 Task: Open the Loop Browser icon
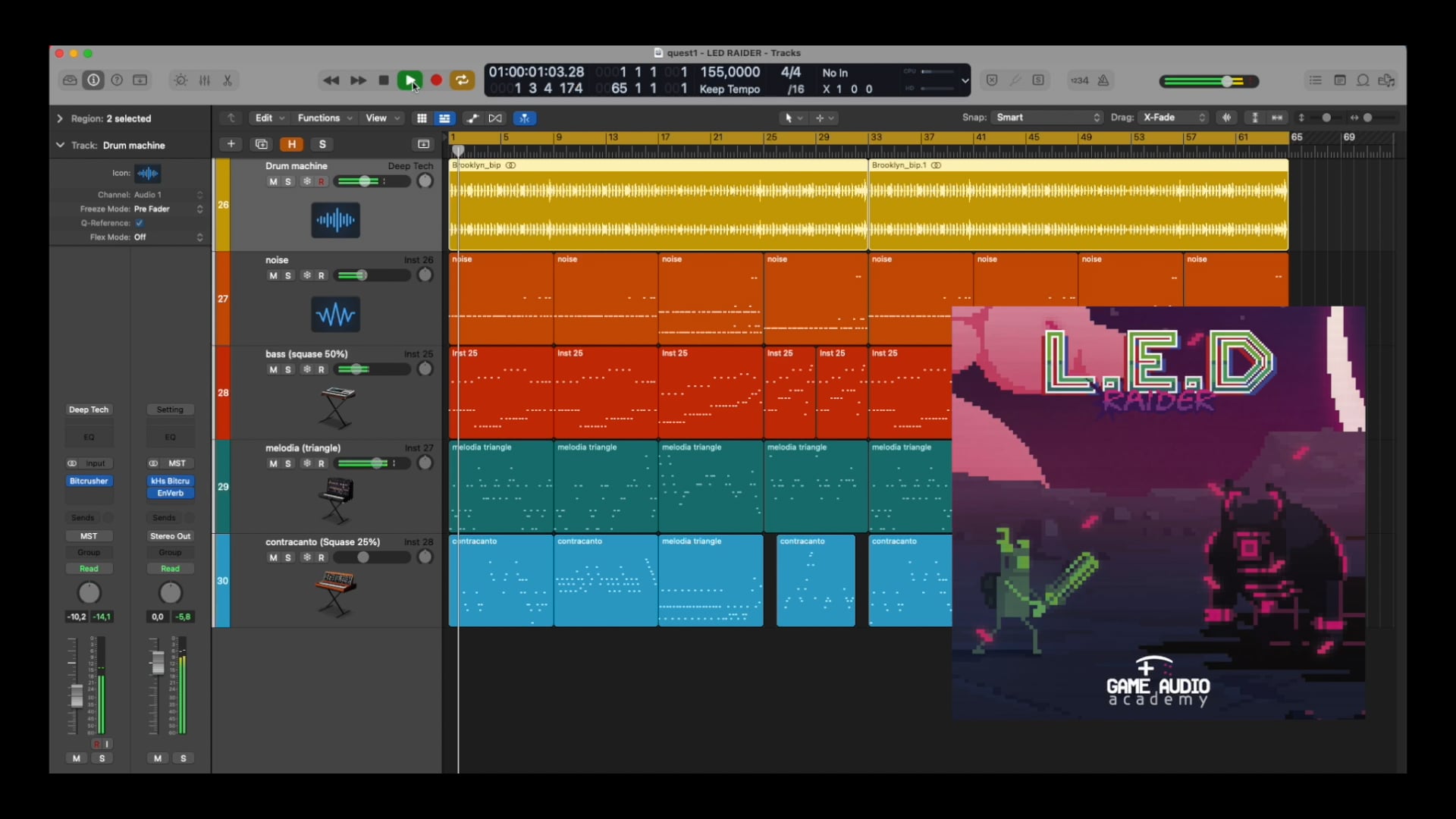(1363, 80)
